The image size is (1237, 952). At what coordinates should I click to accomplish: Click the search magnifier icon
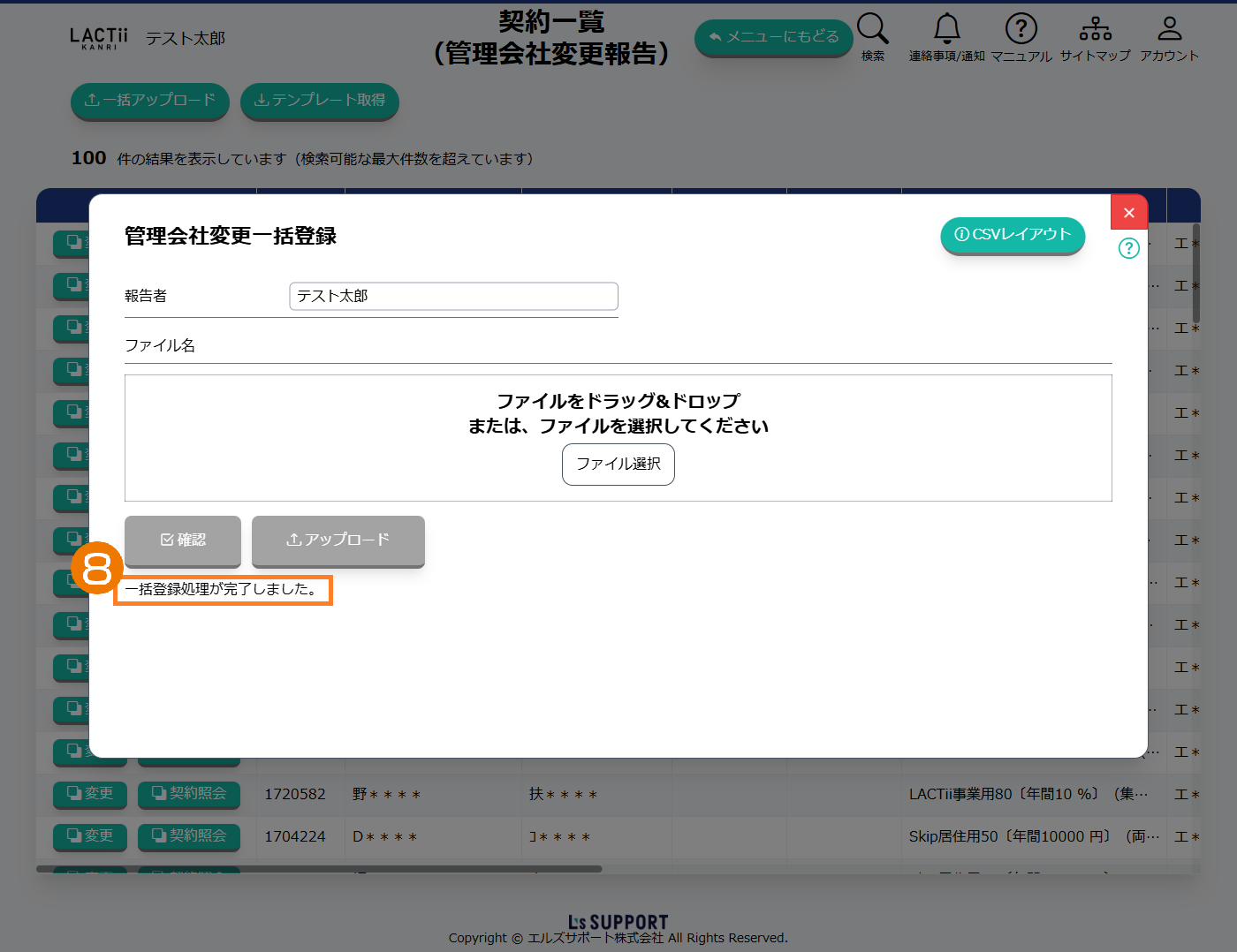pos(872,29)
